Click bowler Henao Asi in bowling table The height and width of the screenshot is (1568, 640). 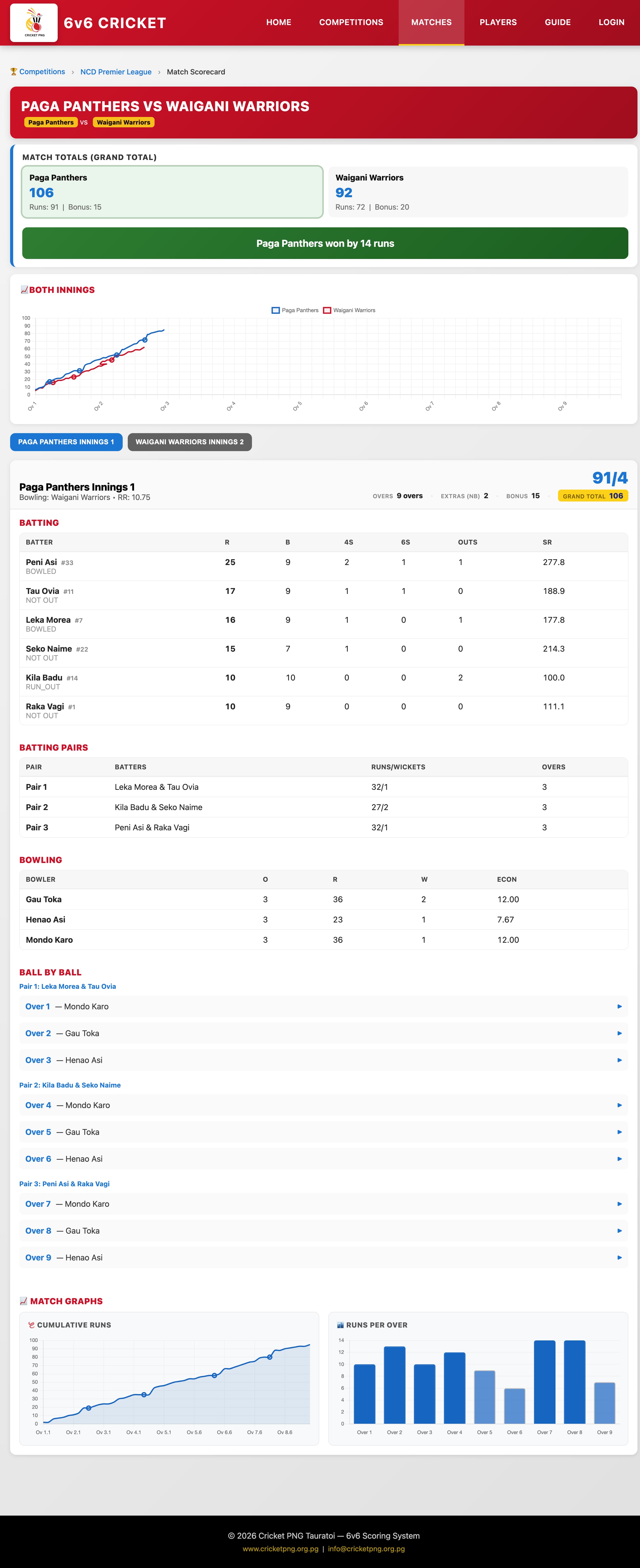[x=46, y=920]
